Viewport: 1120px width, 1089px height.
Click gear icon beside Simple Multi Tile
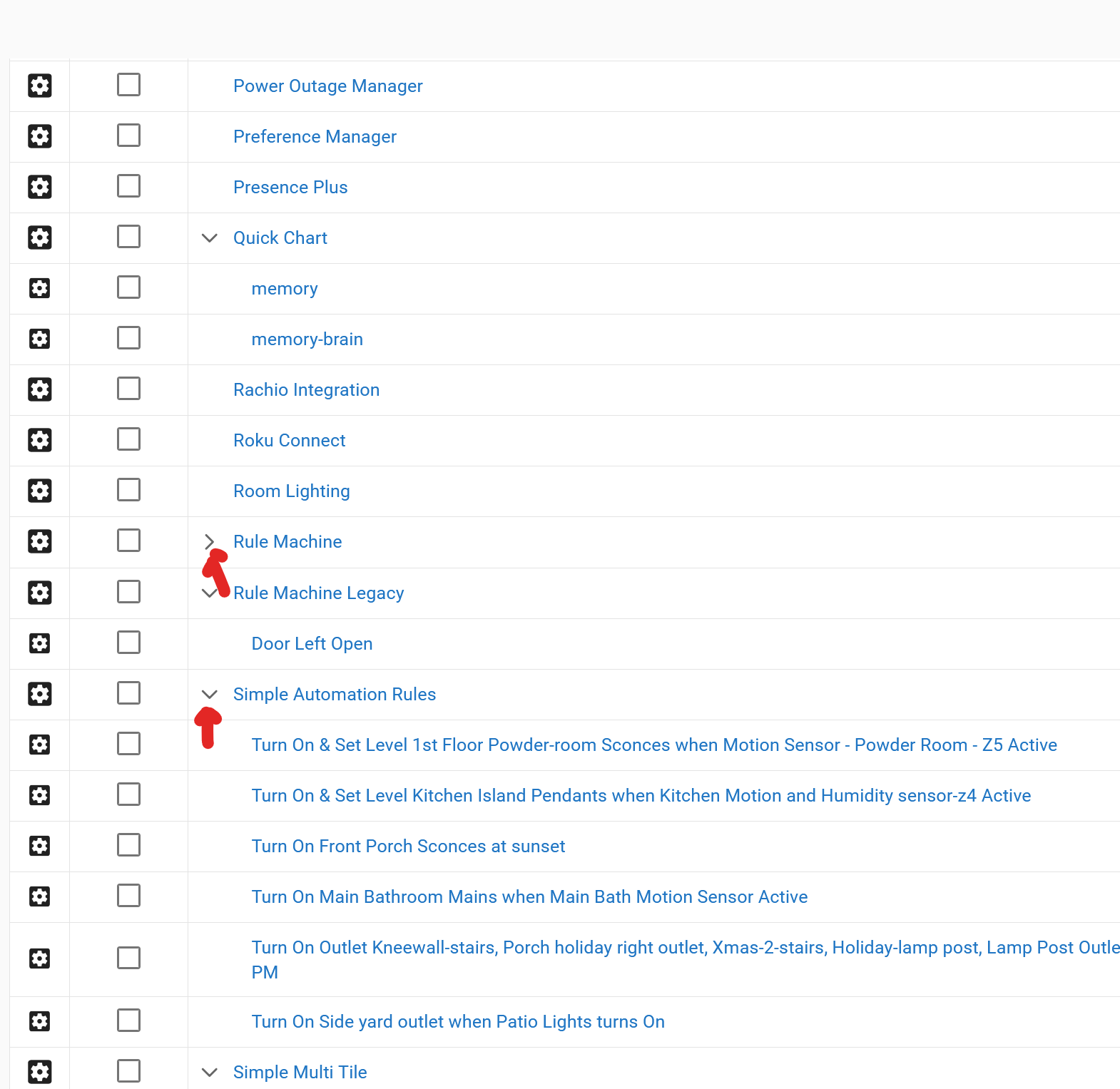click(40, 1071)
